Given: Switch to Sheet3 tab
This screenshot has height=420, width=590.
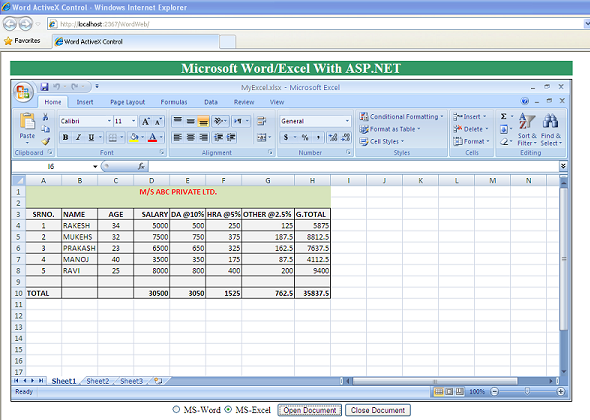Looking at the screenshot, I should [131, 381].
